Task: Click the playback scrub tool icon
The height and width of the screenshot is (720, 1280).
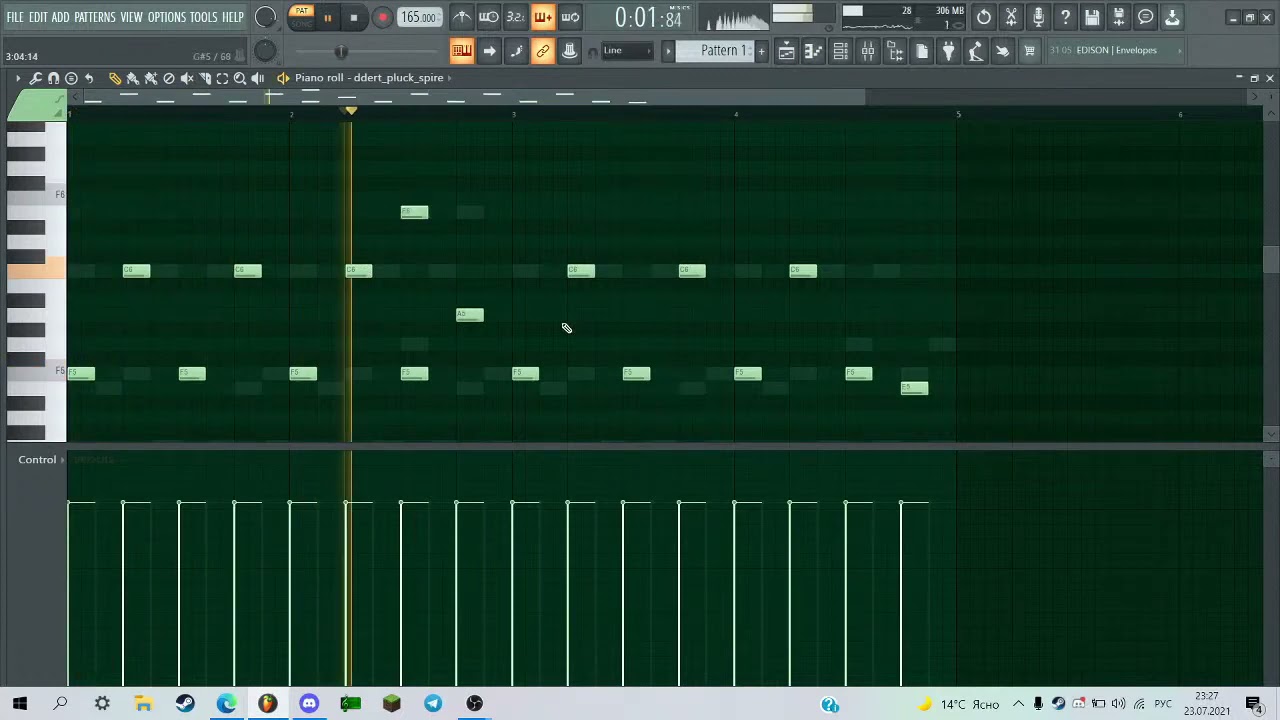Action: coord(258,78)
